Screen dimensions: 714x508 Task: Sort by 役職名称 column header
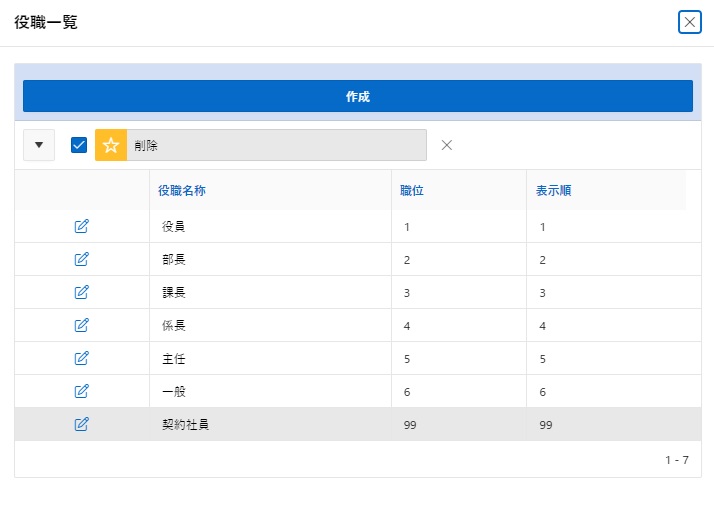pos(182,190)
